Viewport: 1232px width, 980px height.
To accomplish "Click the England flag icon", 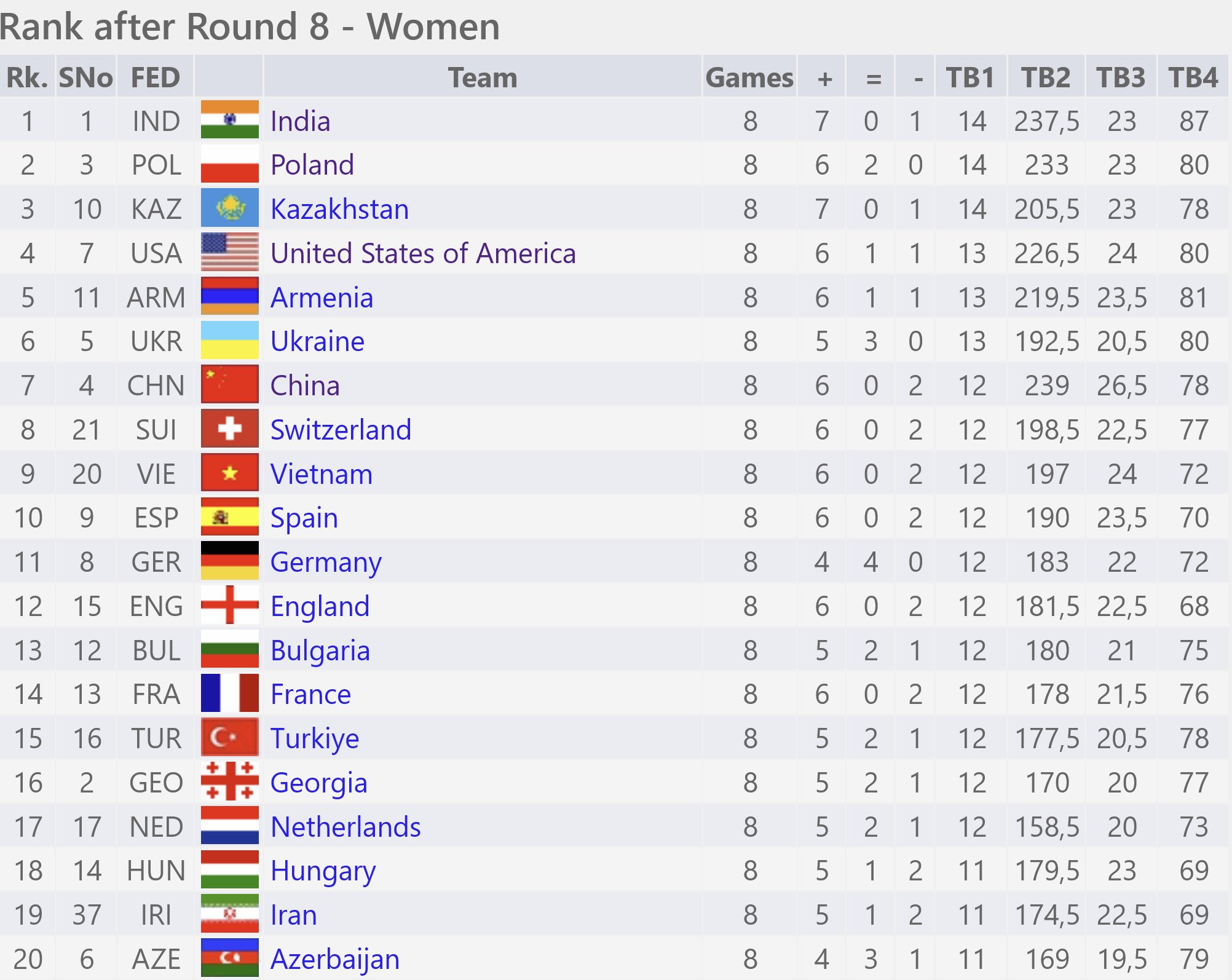I will (x=229, y=606).
